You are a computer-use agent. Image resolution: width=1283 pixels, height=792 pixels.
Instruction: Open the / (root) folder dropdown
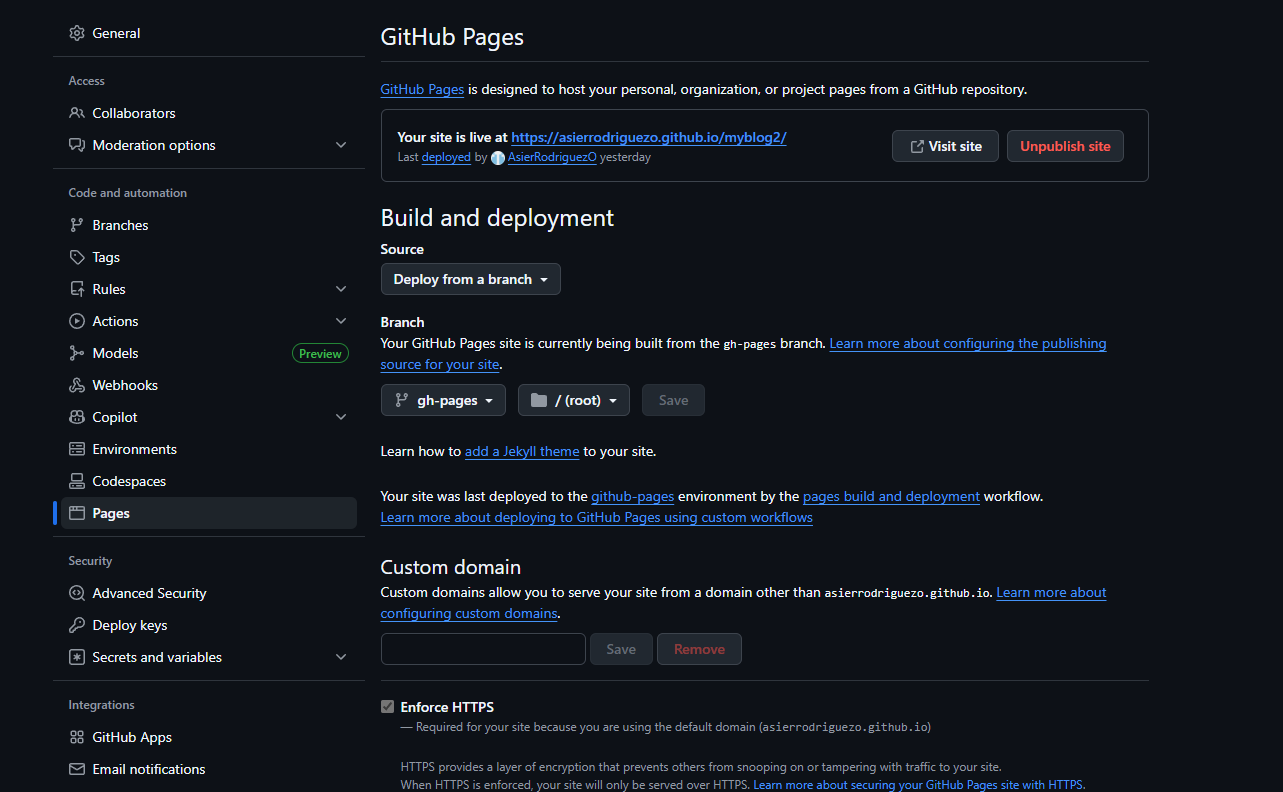tap(573, 400)
